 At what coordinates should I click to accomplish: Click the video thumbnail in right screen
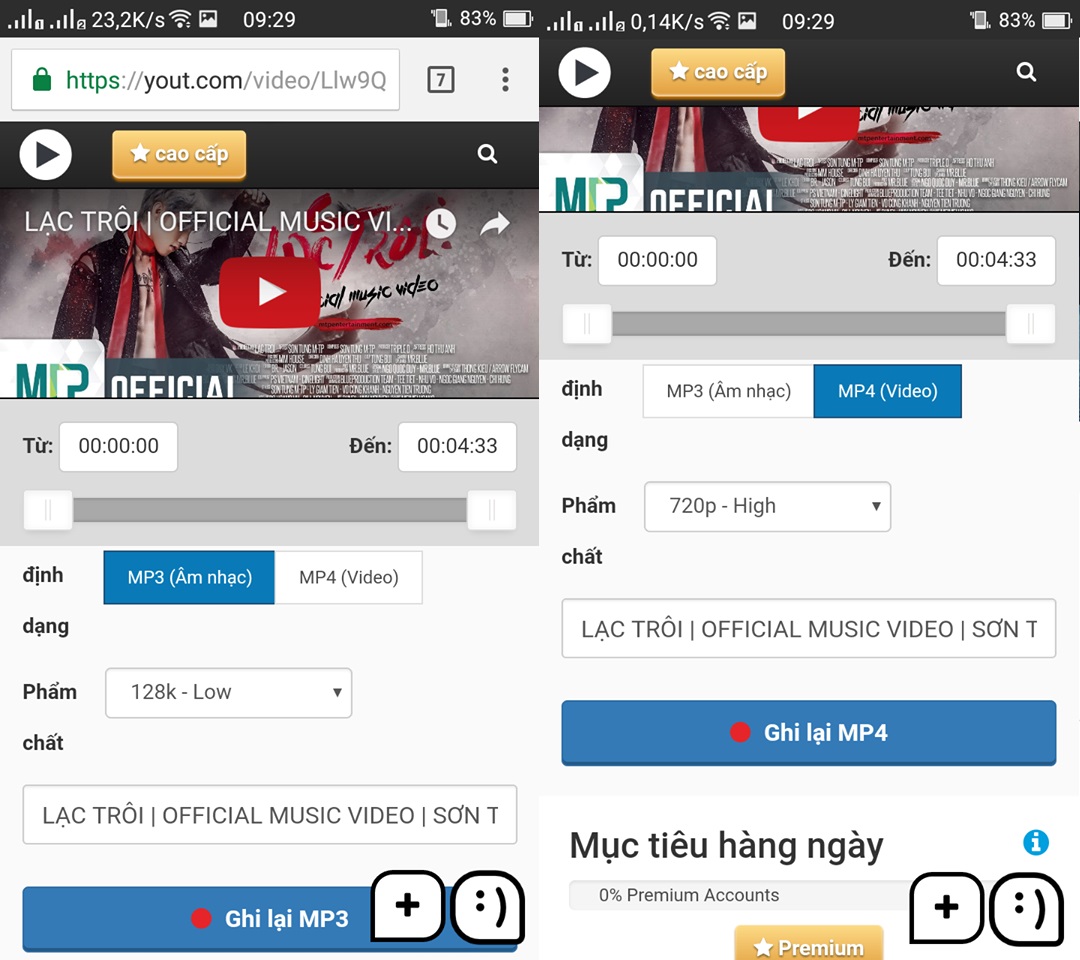[x=809, y=159]
